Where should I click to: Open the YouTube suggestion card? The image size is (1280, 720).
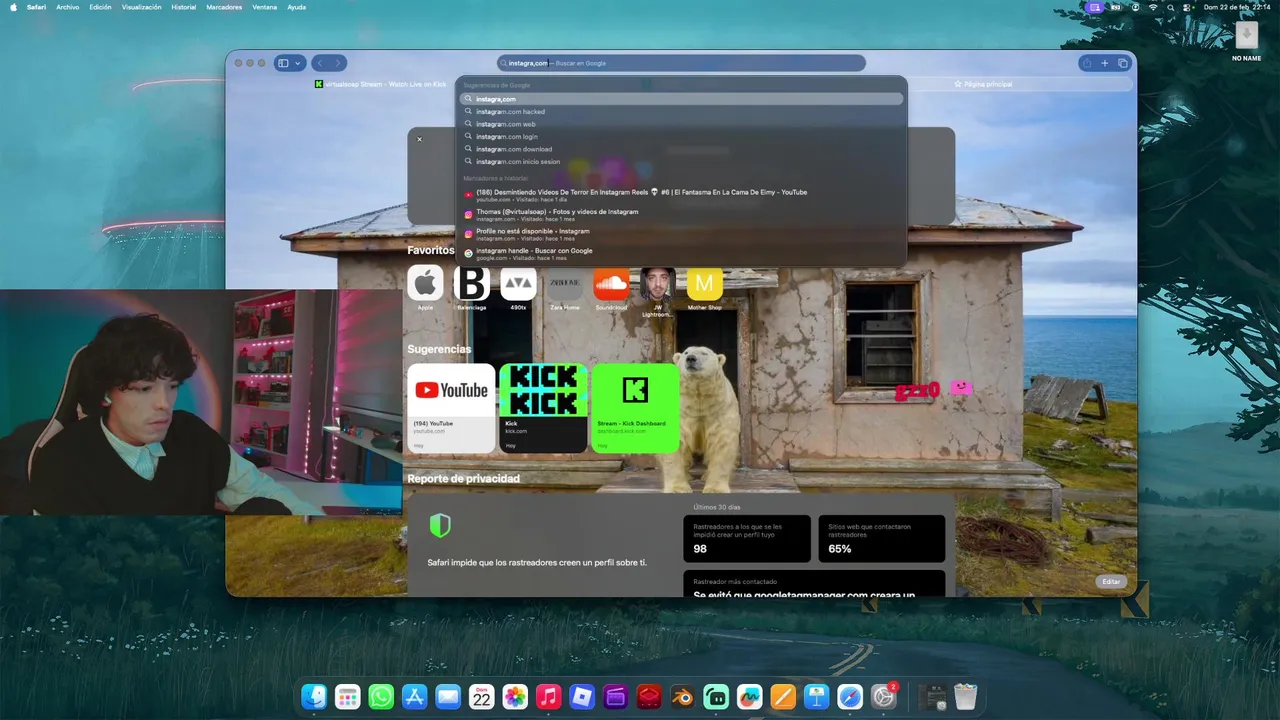coord(451,408)
